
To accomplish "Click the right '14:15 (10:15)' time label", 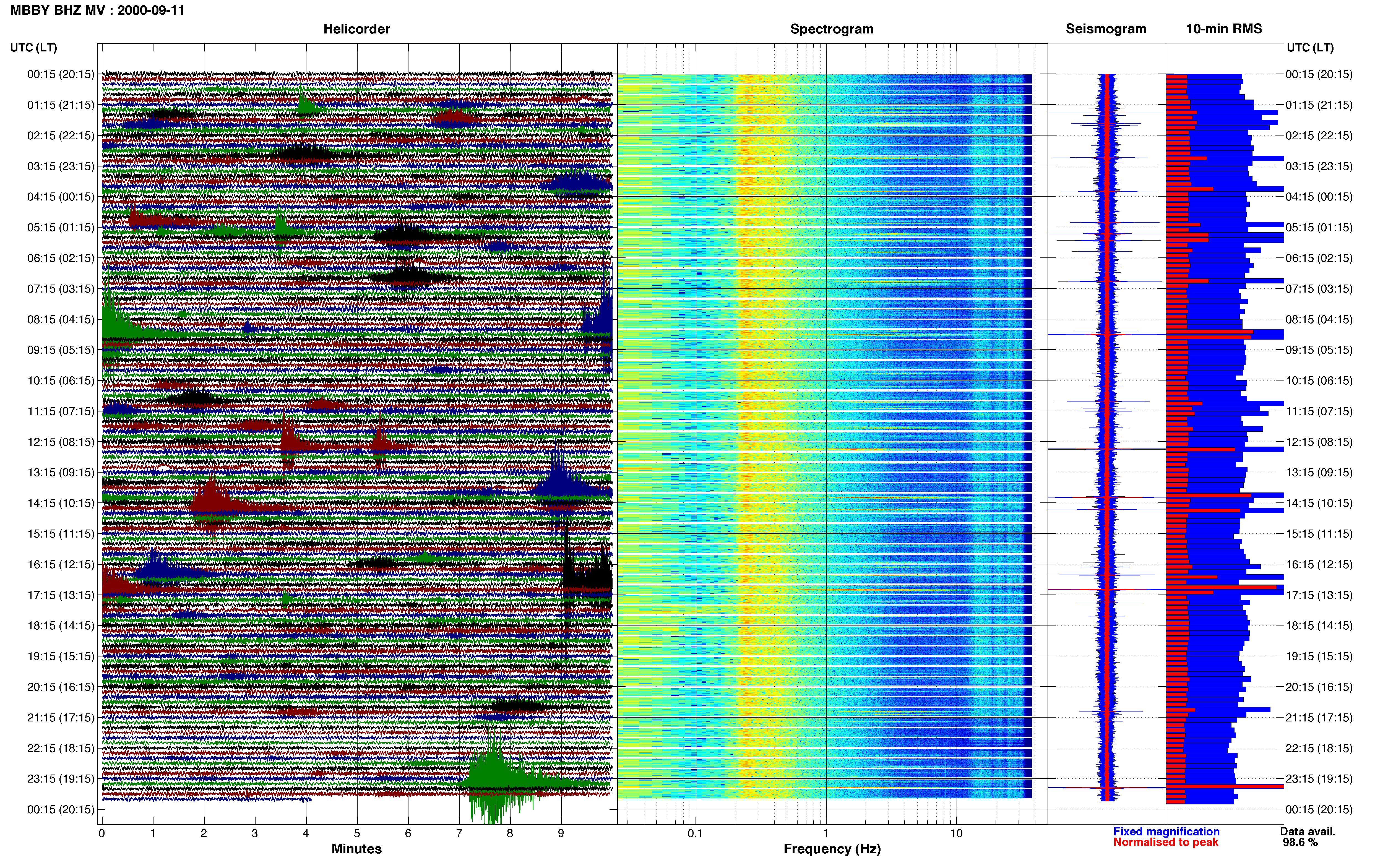I will 1319,503.
